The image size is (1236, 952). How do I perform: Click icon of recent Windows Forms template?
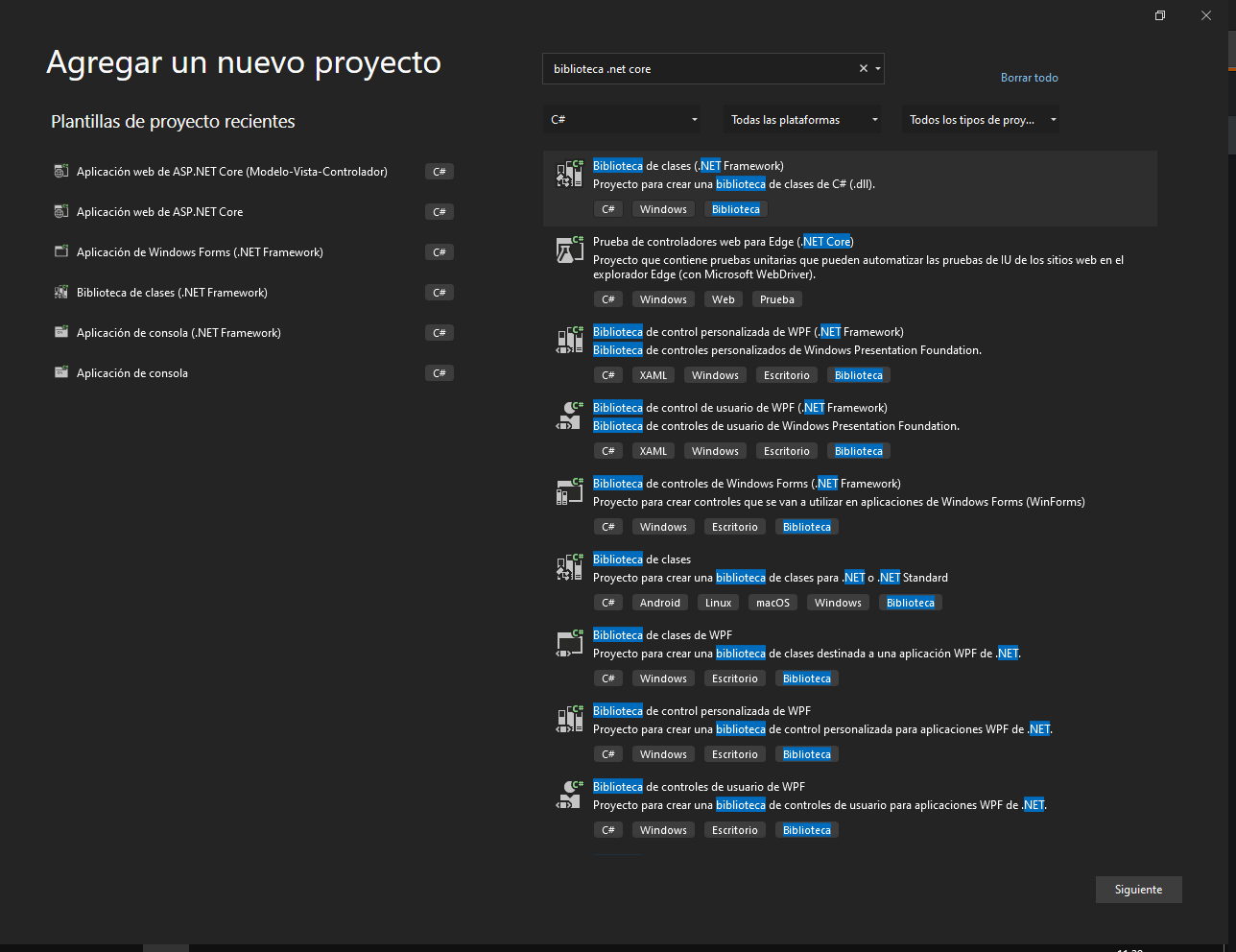[x=61, y=251]
